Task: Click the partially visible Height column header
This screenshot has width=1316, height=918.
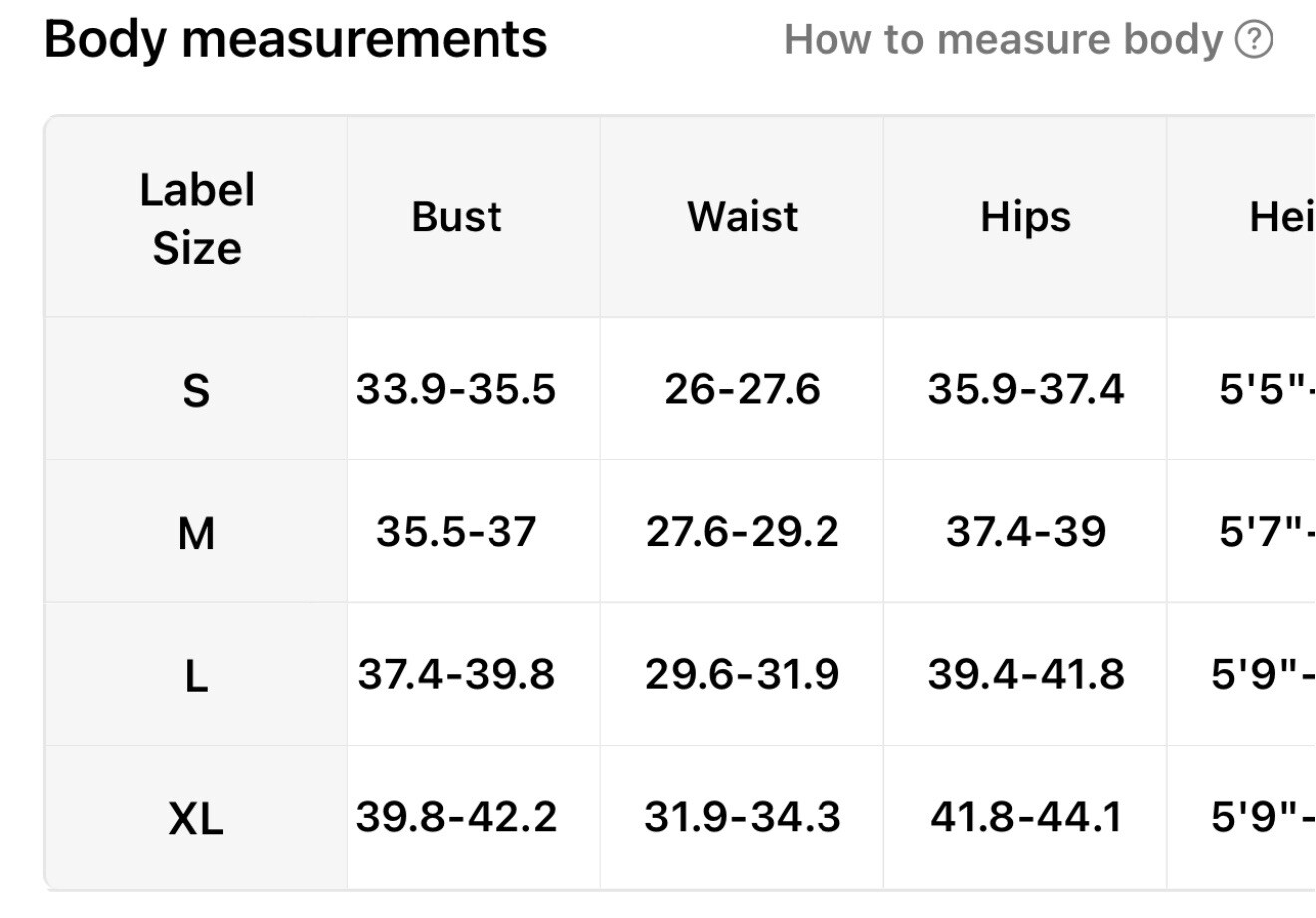Action: (1282, 216)
